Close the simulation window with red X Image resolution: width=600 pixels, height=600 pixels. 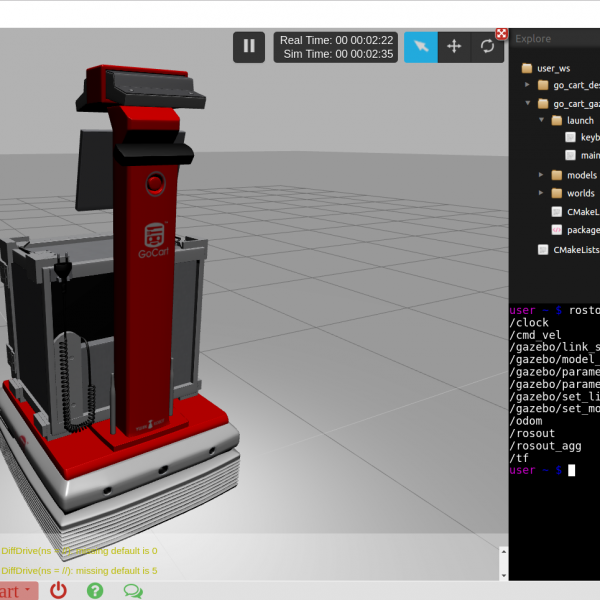click(x=501, y=34)
